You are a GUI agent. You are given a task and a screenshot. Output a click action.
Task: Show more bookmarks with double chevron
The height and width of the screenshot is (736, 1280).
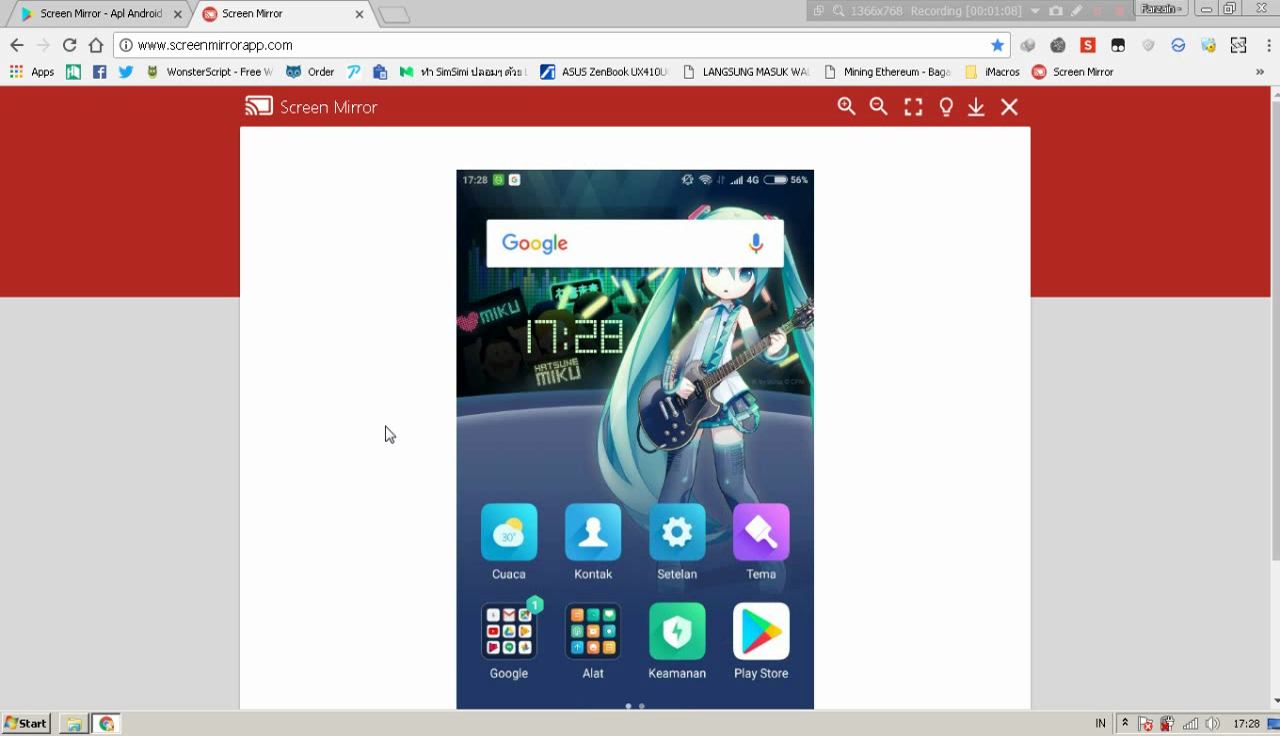1260,72
